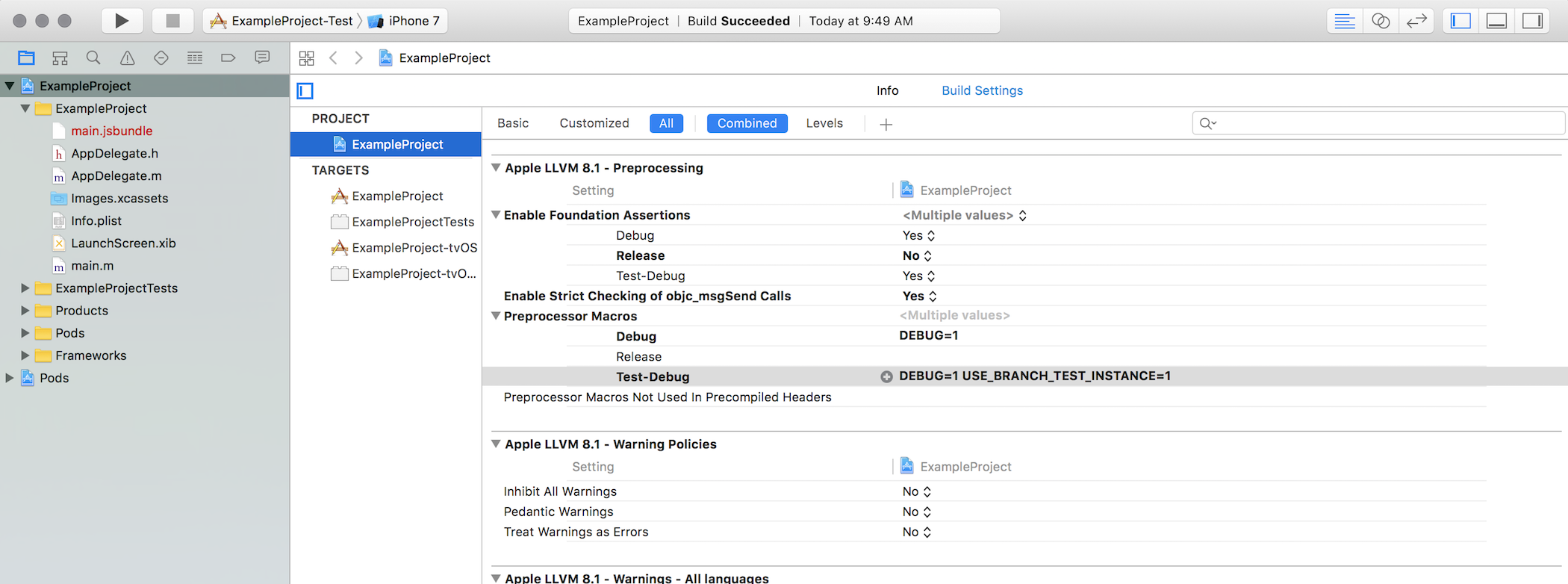This screenshot has width=1568, height=584.
Task: Open Info.plist
Action: (96, 220)
